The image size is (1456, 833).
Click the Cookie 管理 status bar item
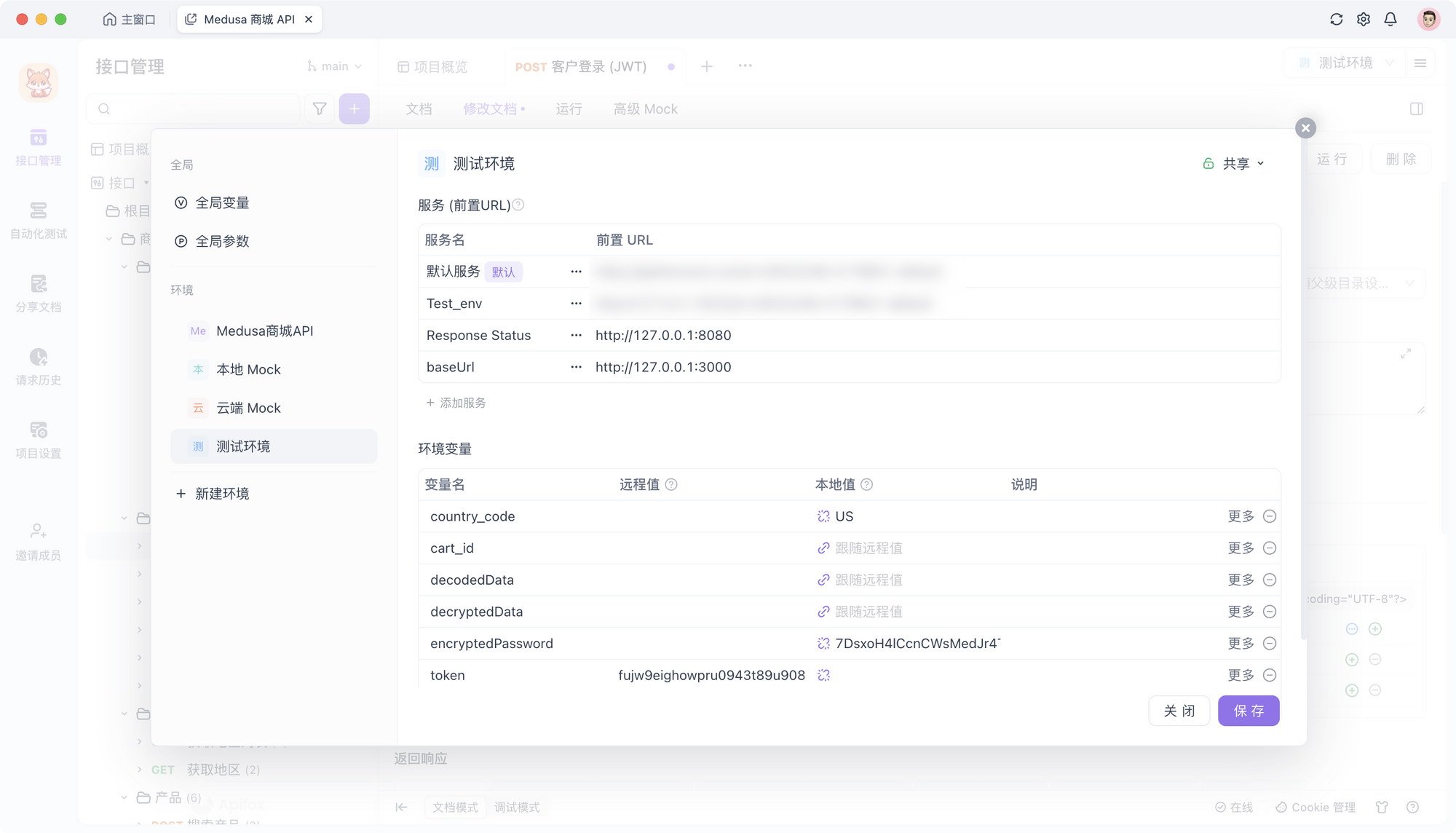[x=1315, y=808]
